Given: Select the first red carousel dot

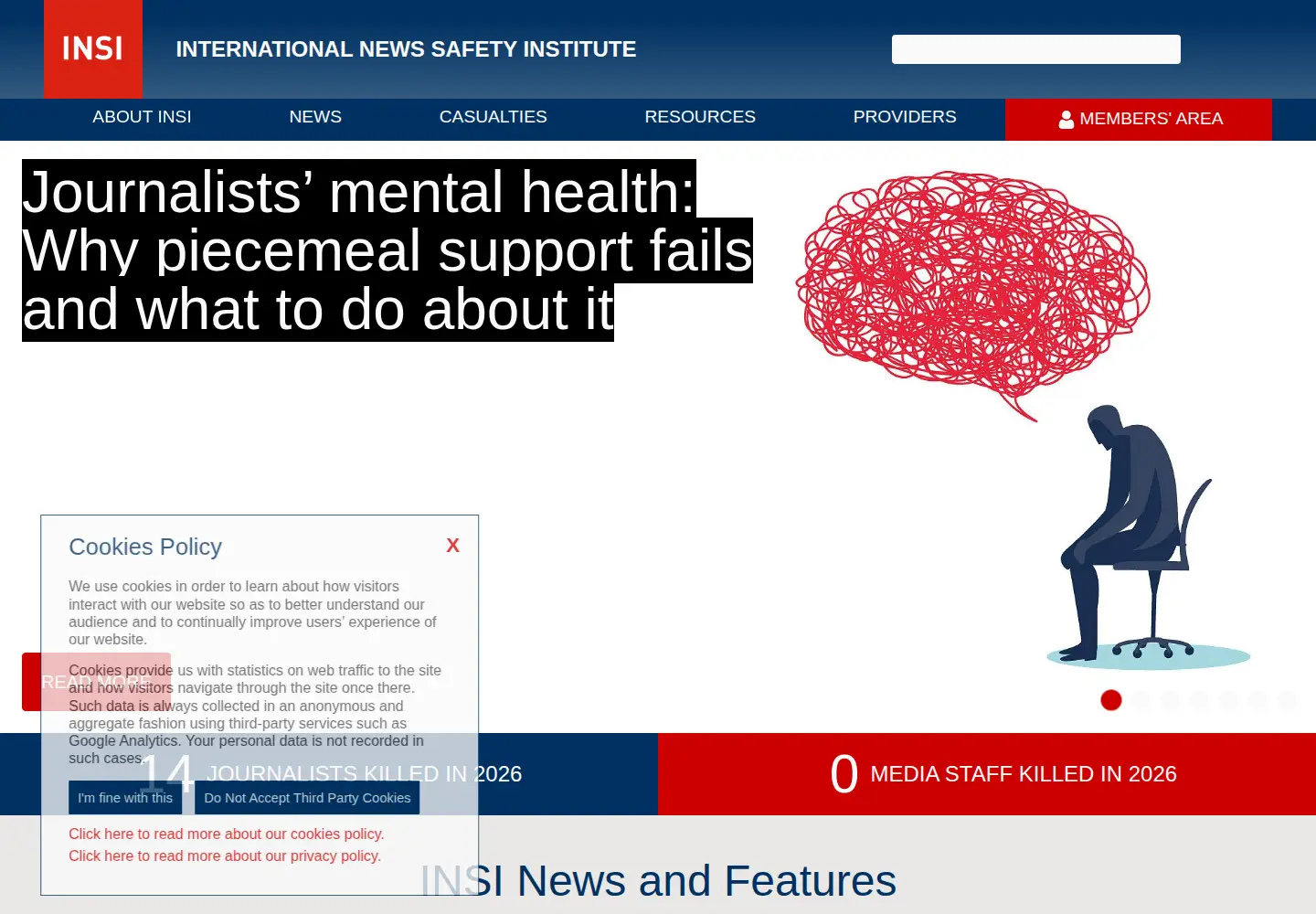Looking at the screenshot, I should pos(1111,700).
